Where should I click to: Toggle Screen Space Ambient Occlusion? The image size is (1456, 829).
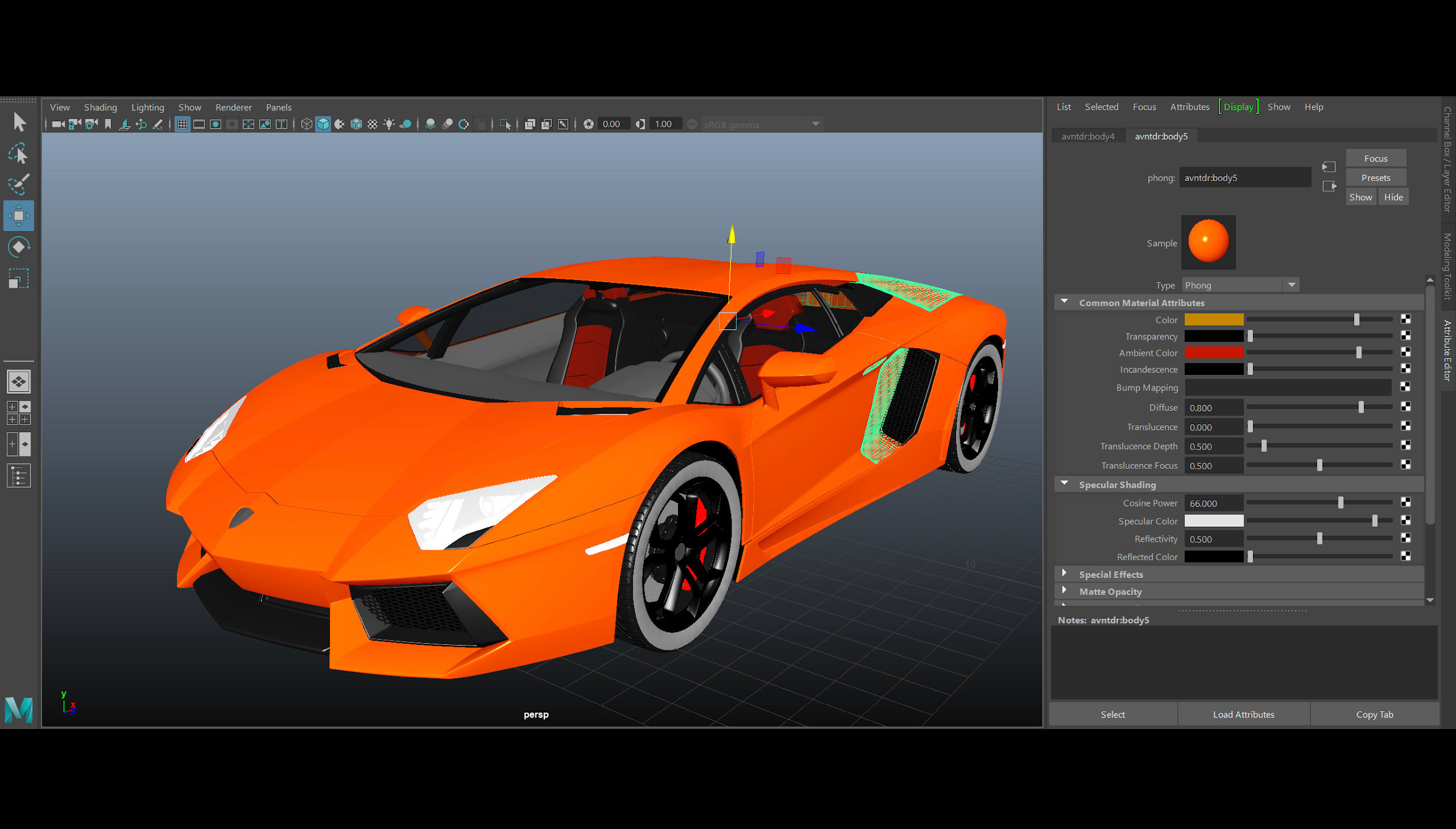click(x=430, y=124)
